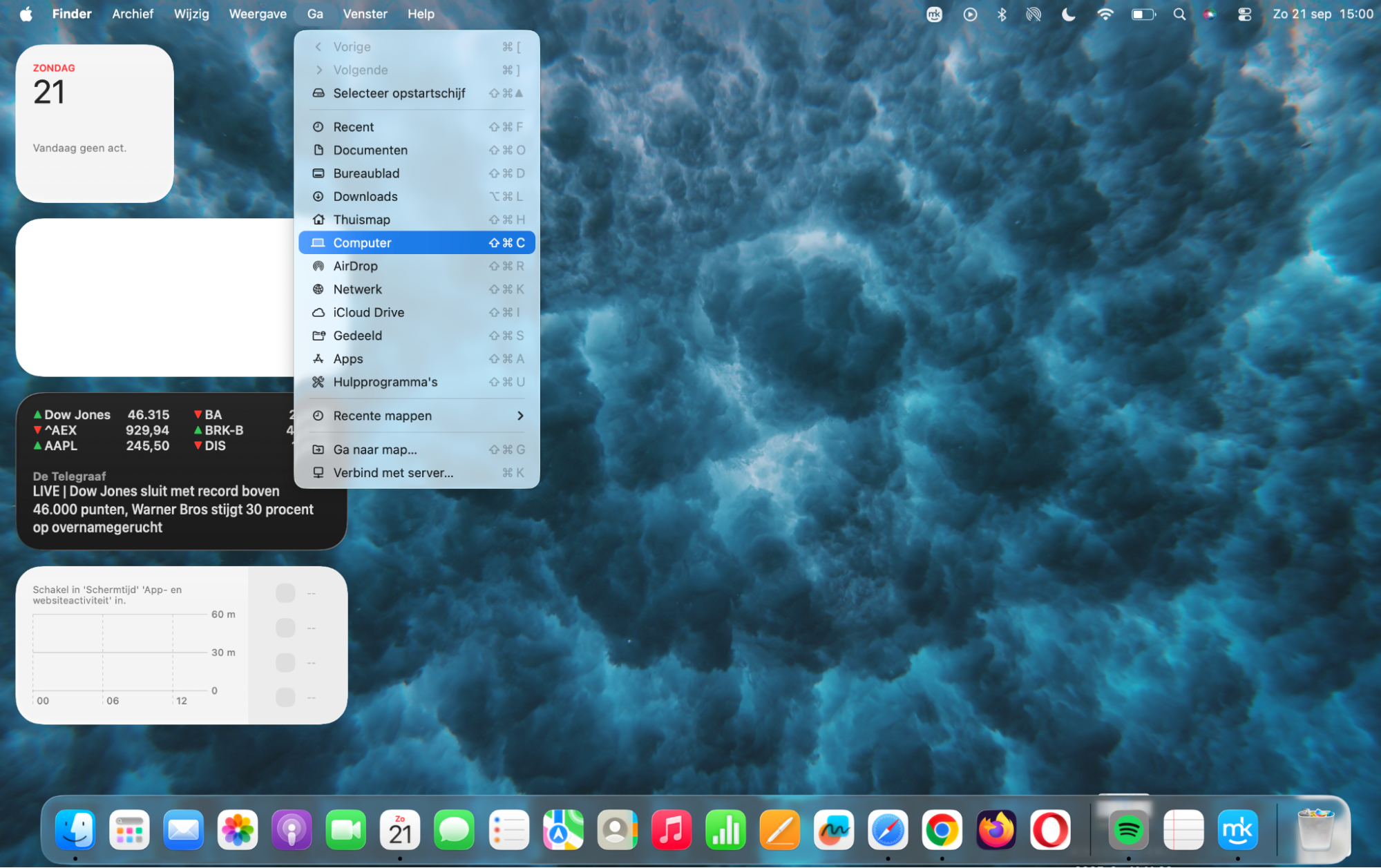Open Opera from the Dock
The height and width of the screenshot is (868, 1381).
pyautogui.click(x=1049, y=829)
